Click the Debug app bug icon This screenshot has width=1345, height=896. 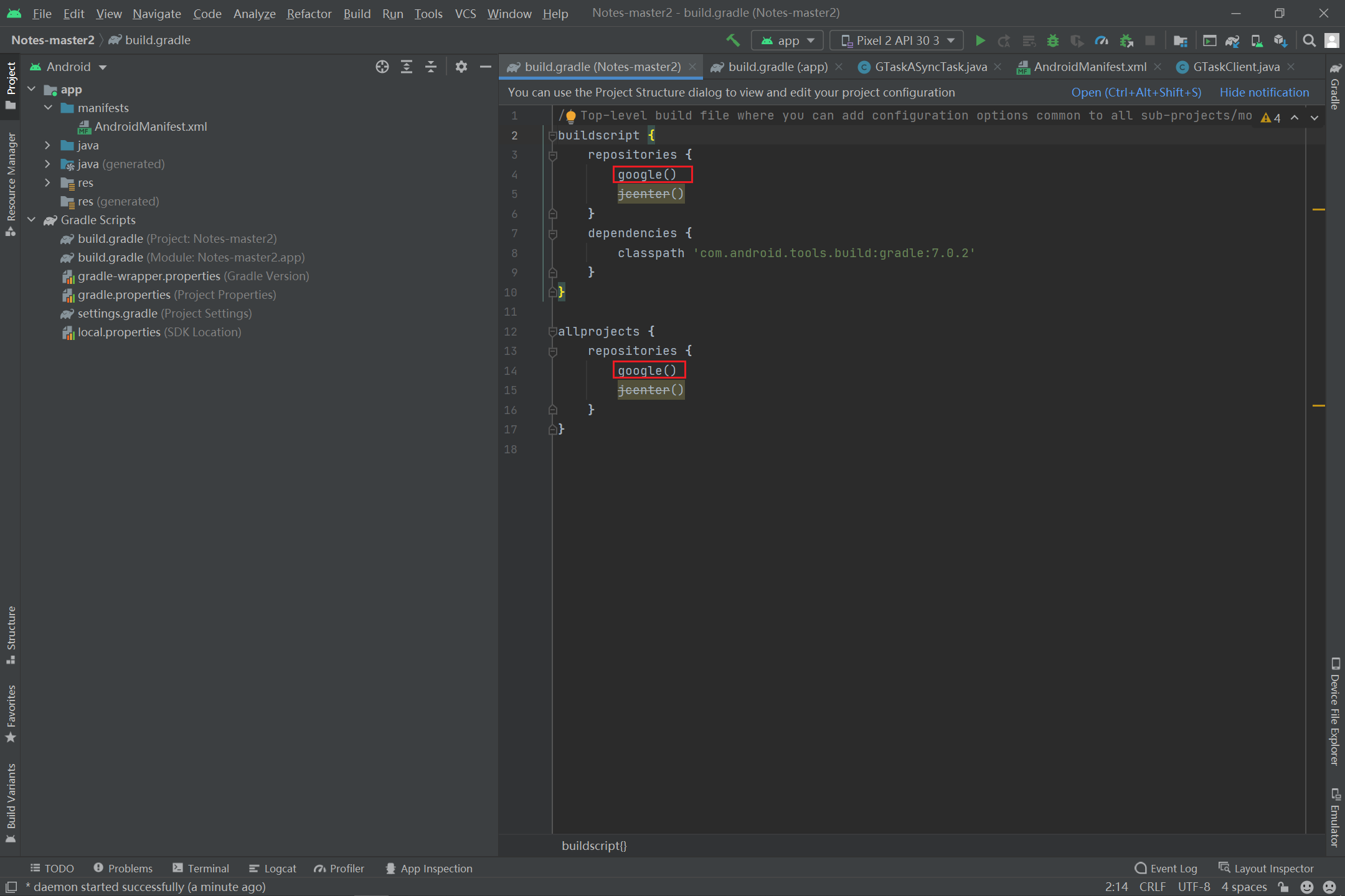(1053, 40)
